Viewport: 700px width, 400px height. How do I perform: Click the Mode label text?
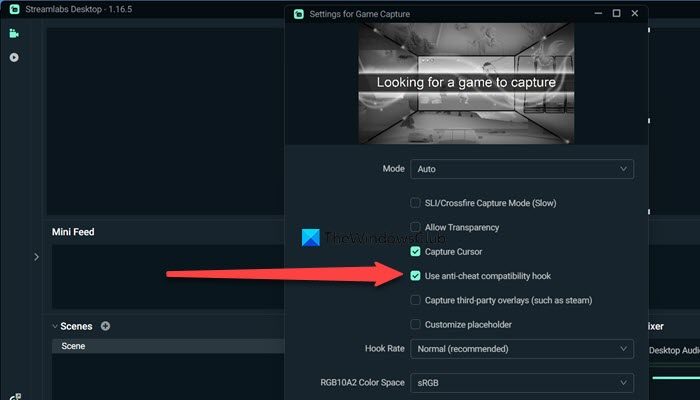(393, 169)
